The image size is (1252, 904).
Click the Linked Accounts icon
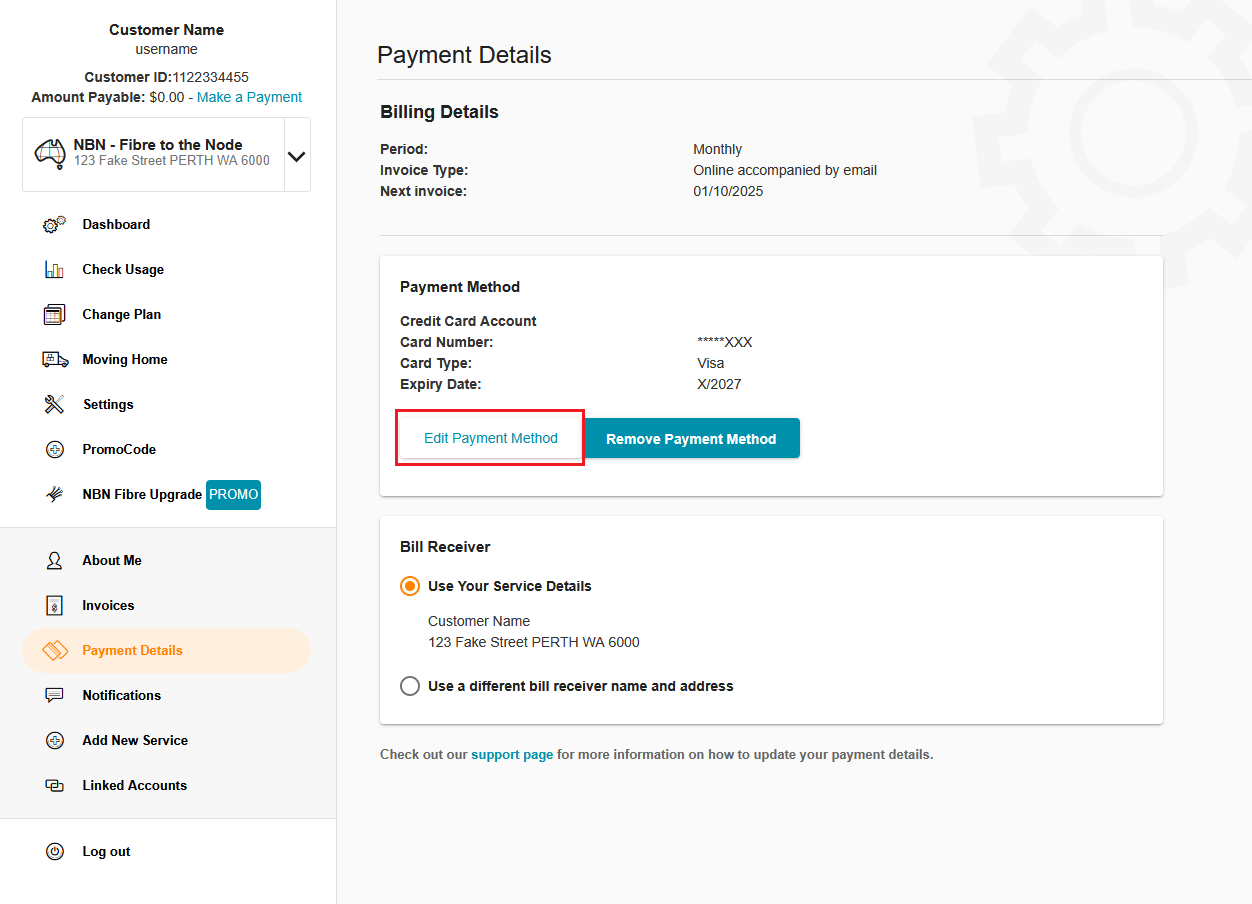click(x=55, y=786)
